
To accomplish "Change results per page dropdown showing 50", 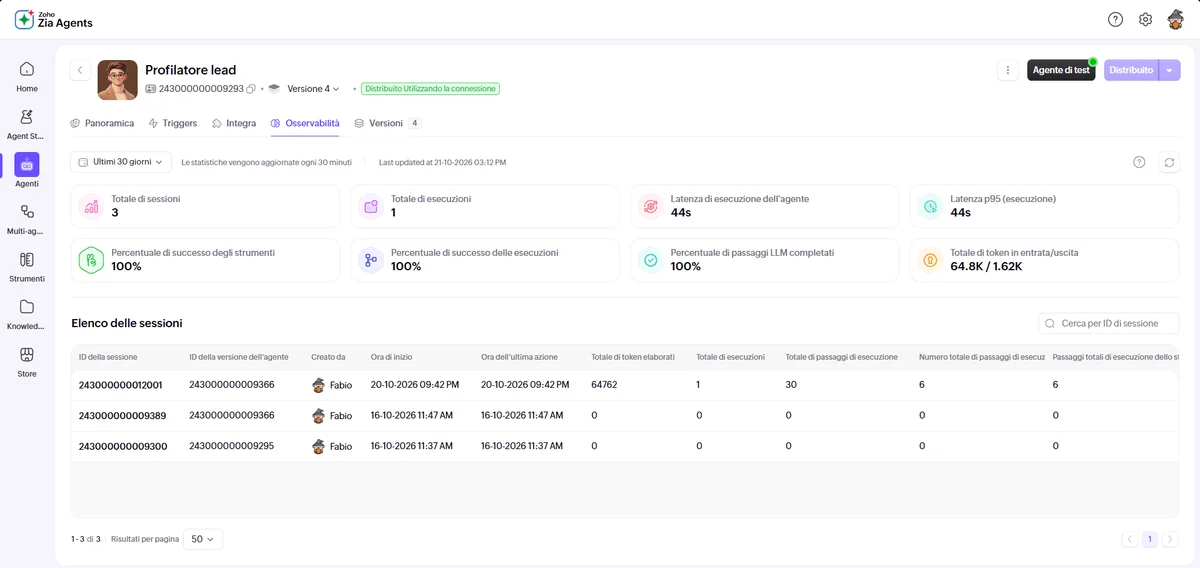I will coord(204,539).
